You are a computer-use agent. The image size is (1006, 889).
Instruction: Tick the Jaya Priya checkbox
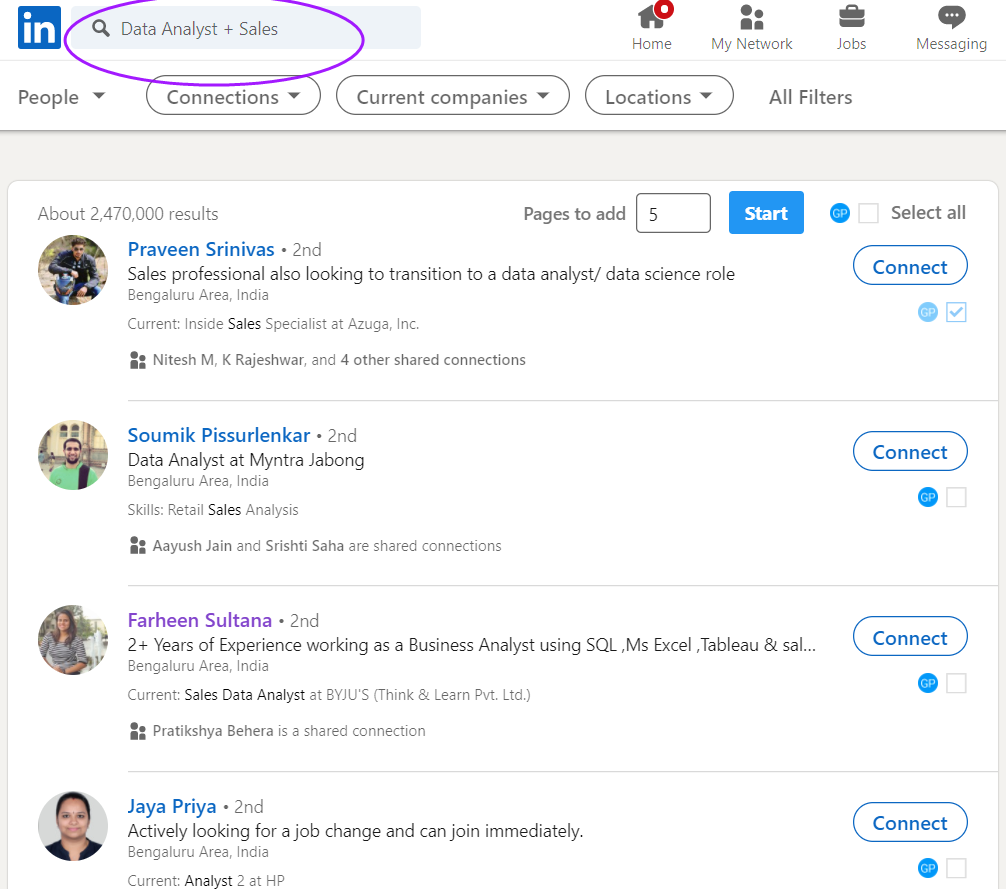click(x=956, y=868)
